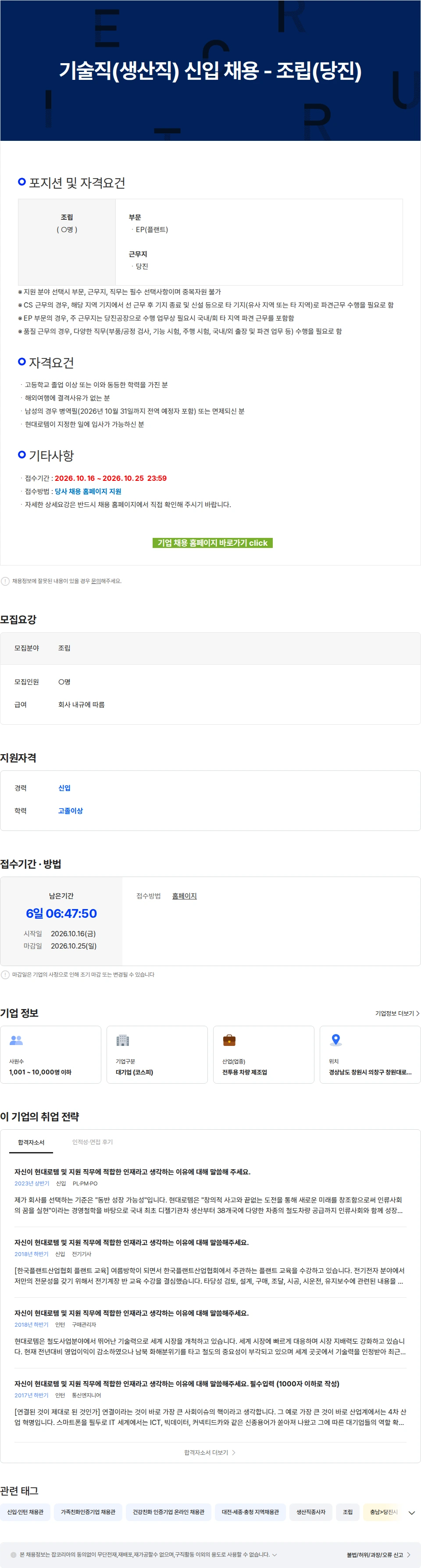Switch to the 인적성·면접 후기 tab
This screenshot has width=421, height=1568.
(x=93, y=1142)
